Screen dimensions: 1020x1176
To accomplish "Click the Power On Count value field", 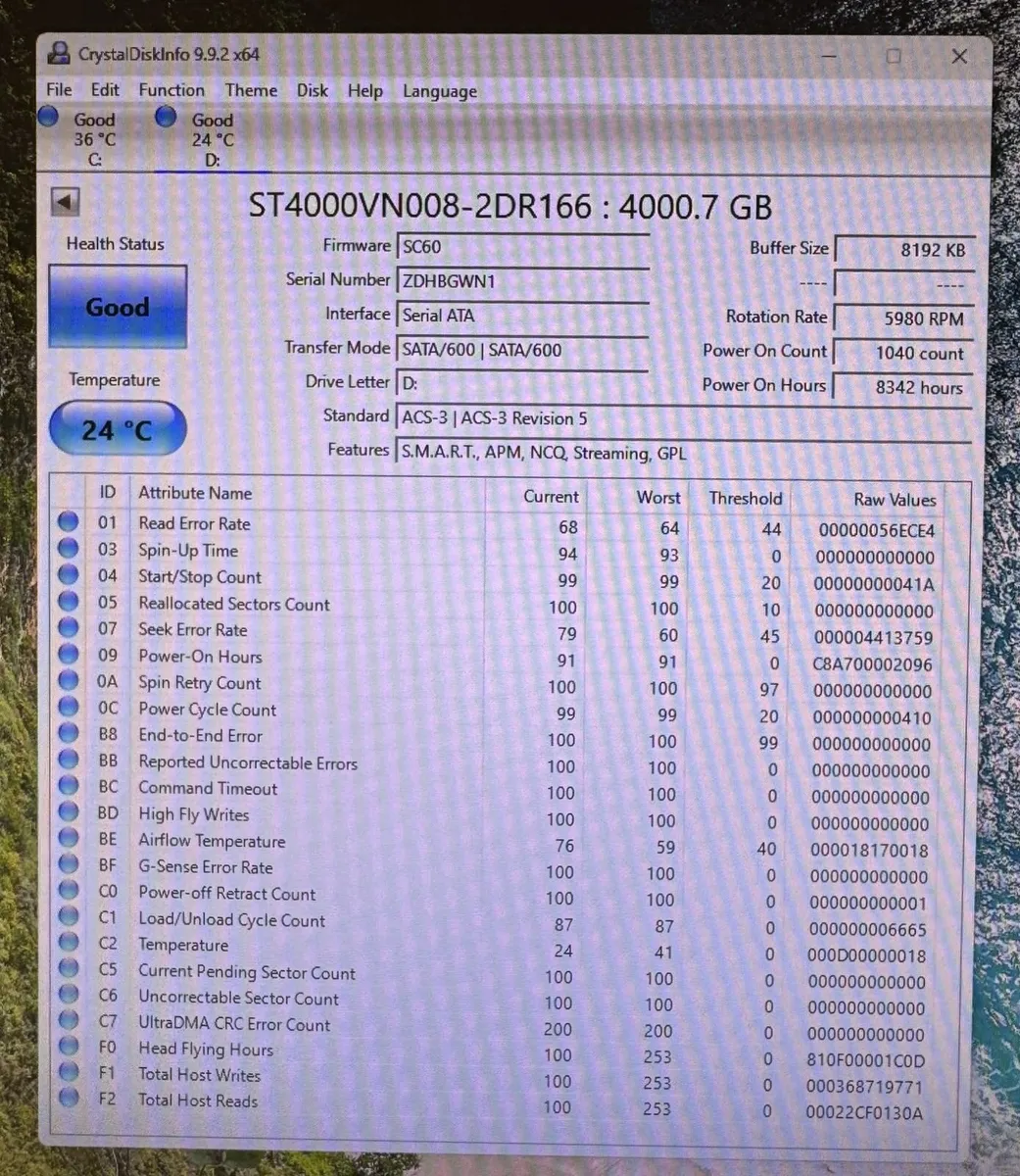I will point(902,353).
